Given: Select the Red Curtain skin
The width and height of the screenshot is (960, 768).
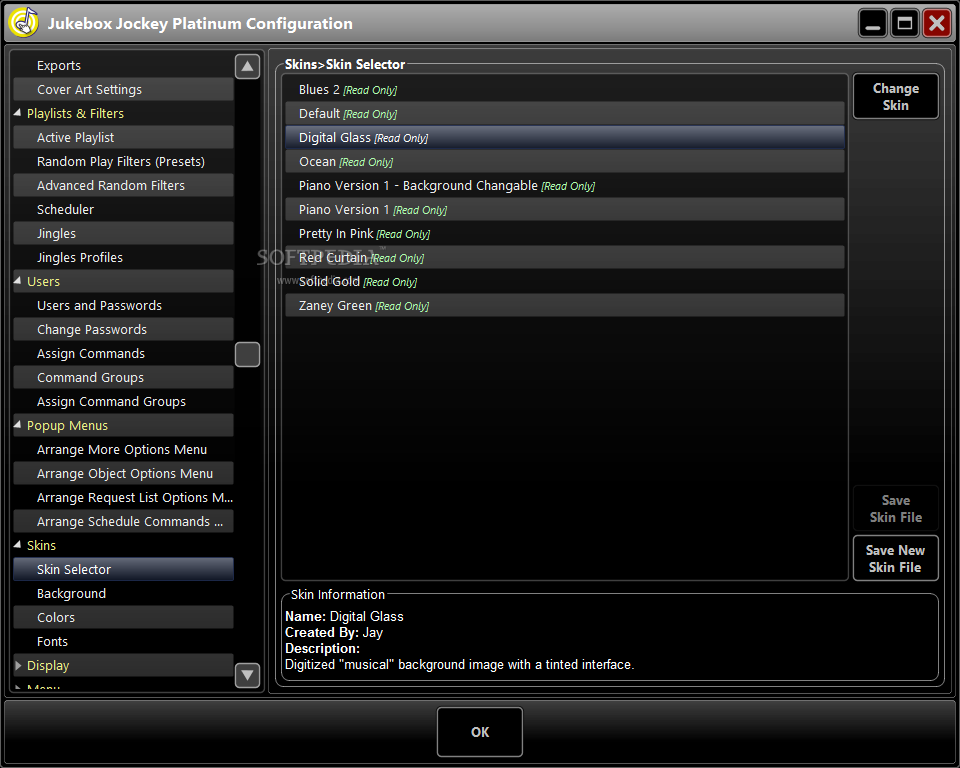Looking at the screenshot, I should coord(564,258).
